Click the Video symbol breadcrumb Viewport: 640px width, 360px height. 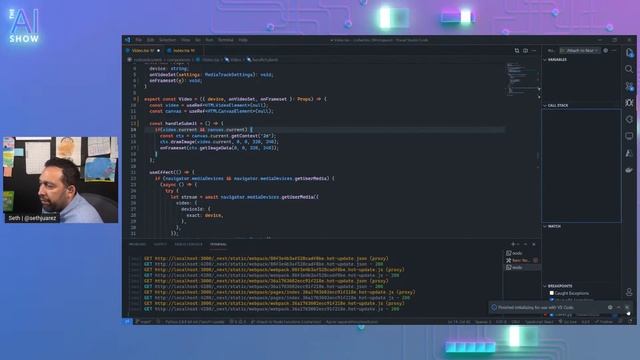[233, 60]
